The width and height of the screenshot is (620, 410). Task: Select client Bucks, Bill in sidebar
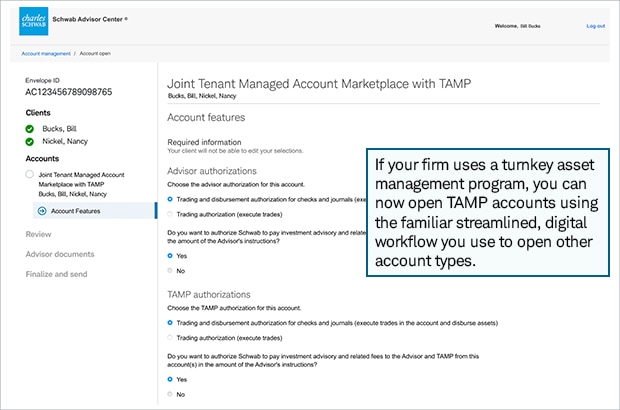pyautogui.click(x=60, y=129)
